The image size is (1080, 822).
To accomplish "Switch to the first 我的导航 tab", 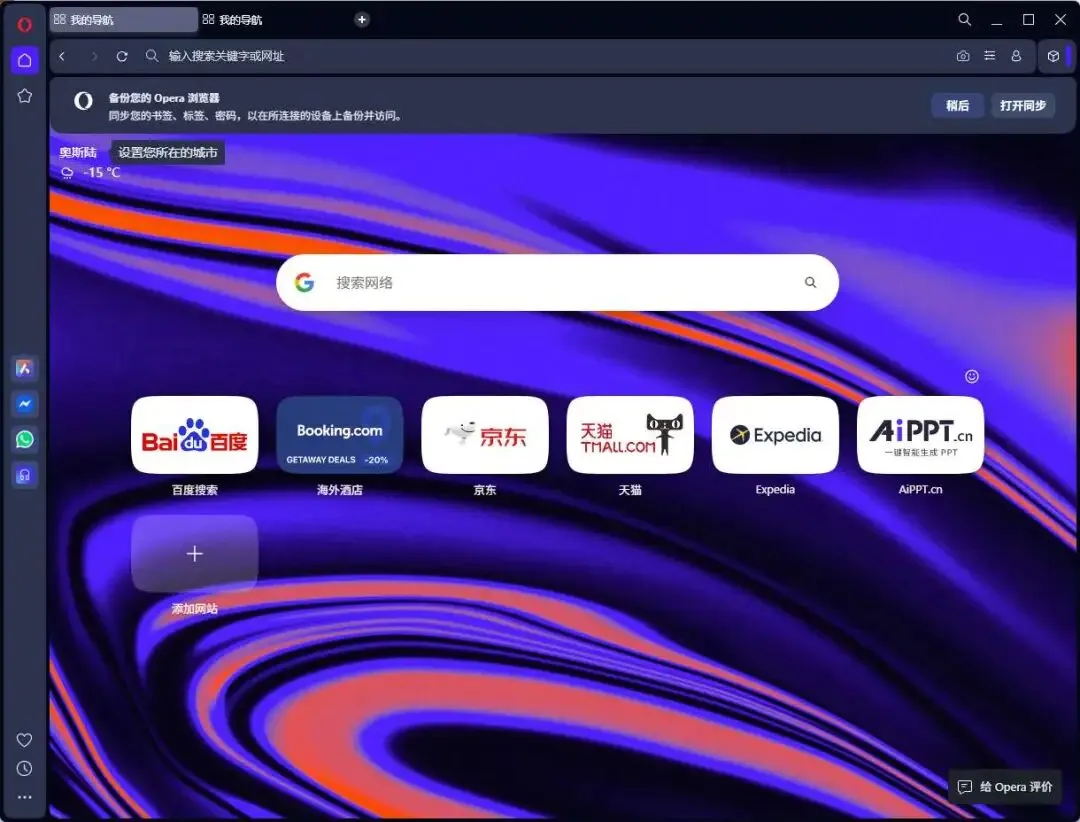I will (124, 19).
